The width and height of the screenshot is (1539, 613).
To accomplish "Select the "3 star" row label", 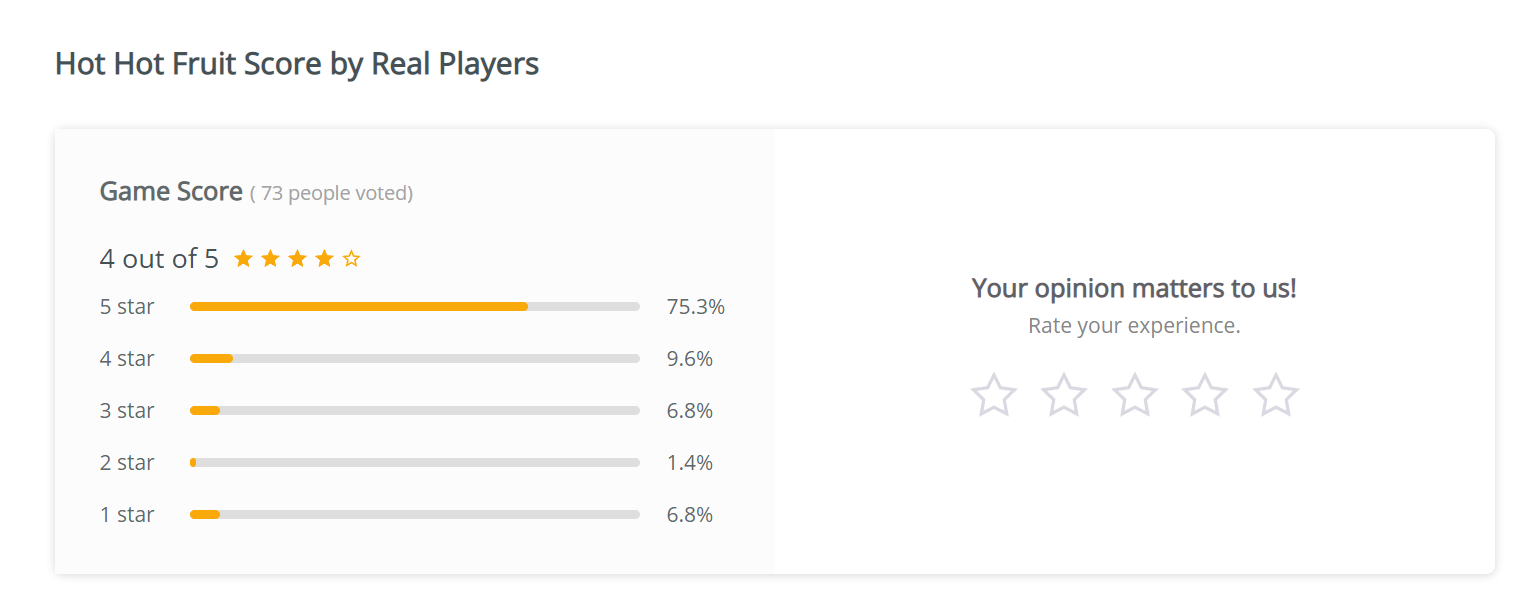I will (127, 411).
